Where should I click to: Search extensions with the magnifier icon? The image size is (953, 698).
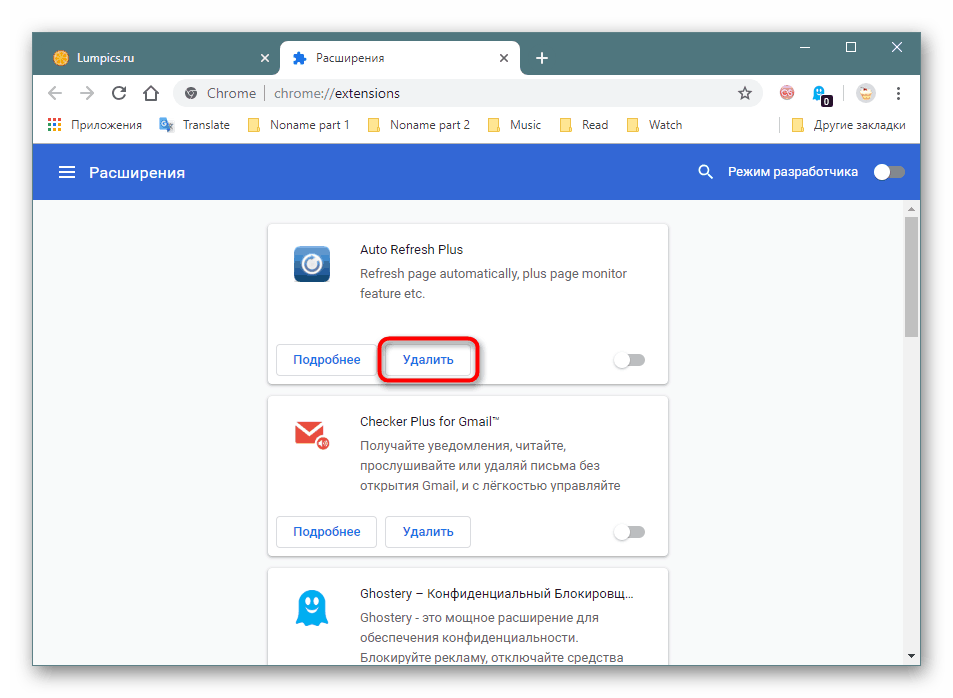[x=705, y=172]
